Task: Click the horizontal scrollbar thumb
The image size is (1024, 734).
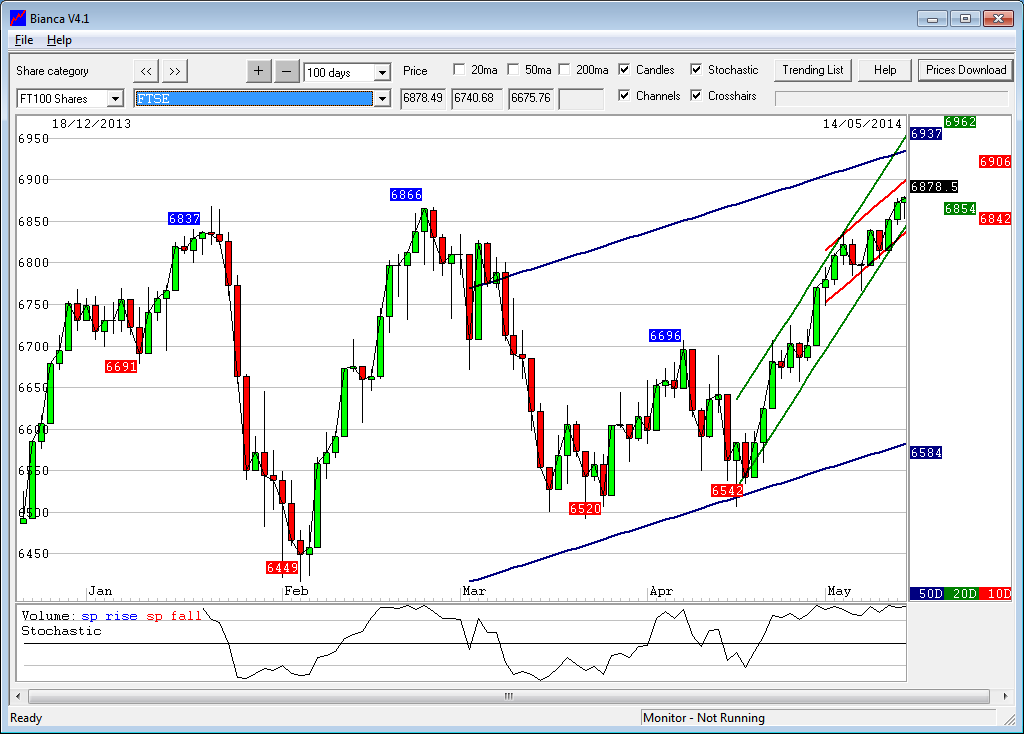Action: [508, 696]
